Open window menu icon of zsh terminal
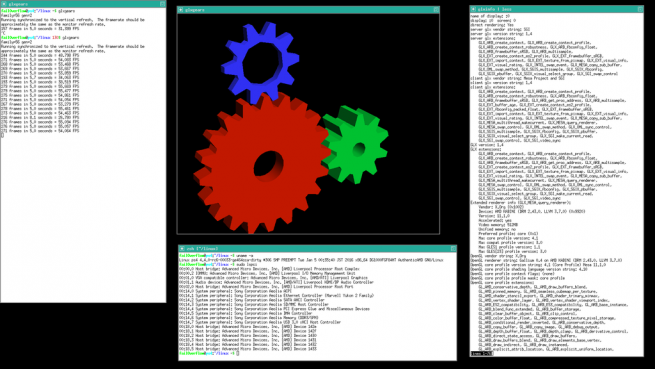This screenshot has width=655, height=369. [182, 248]
